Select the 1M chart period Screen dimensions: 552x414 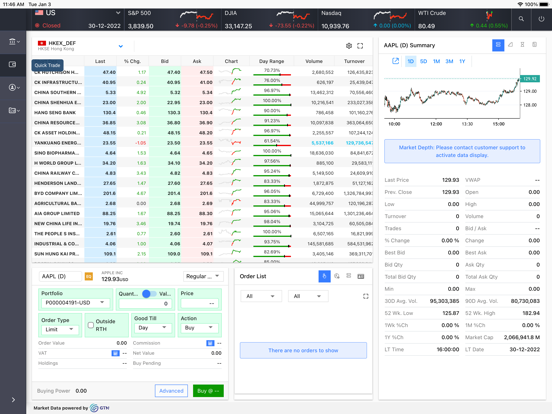tap(437, 61)
